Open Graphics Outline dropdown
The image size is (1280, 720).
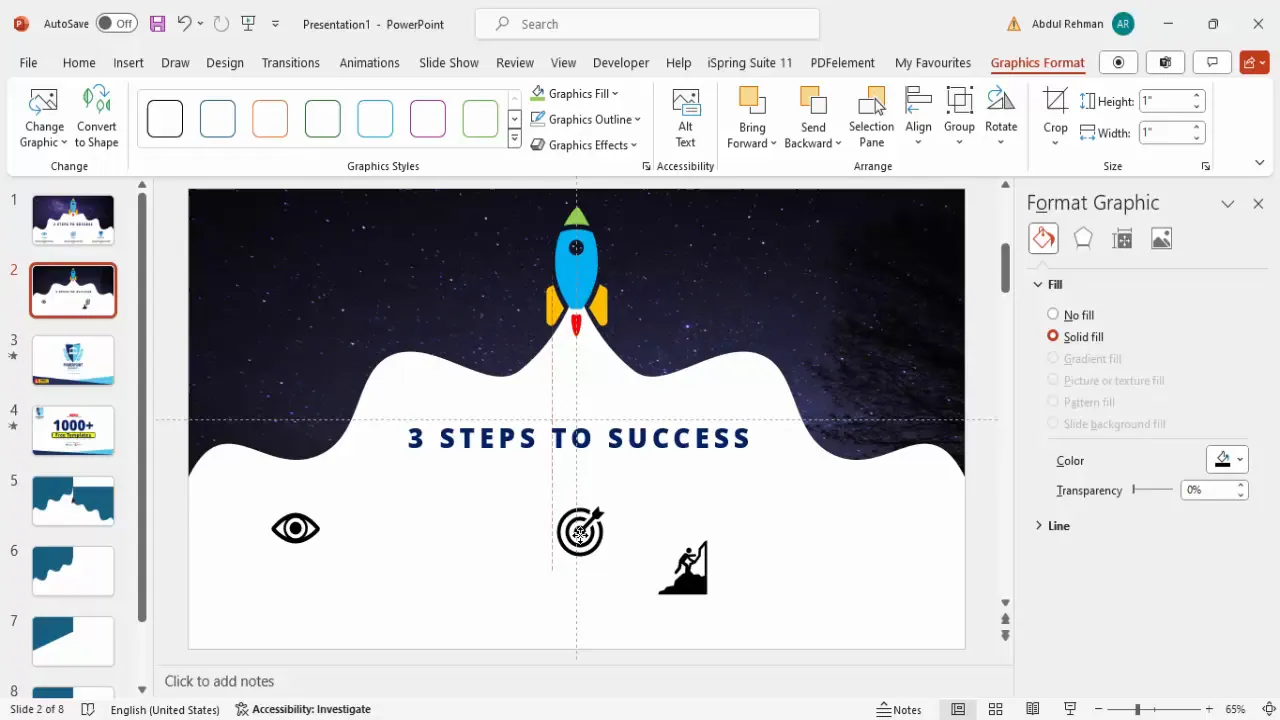click(585, 119)
